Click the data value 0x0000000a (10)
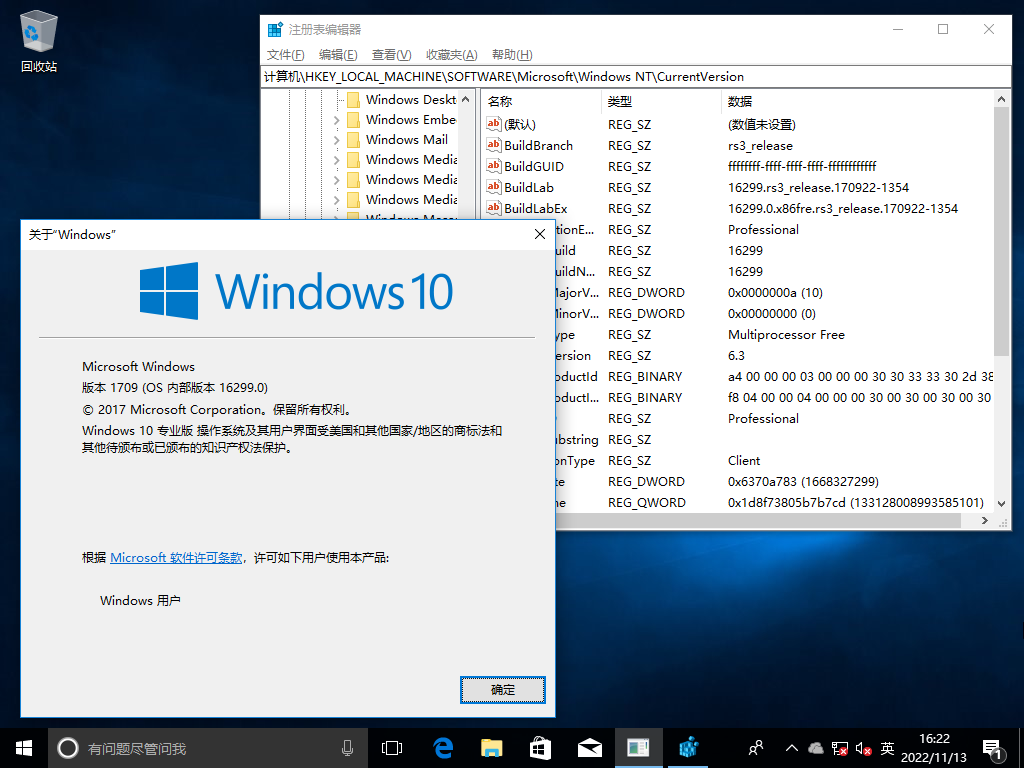Image resolution: width=1024 pixels, height=768 pixels. (775, 293)
